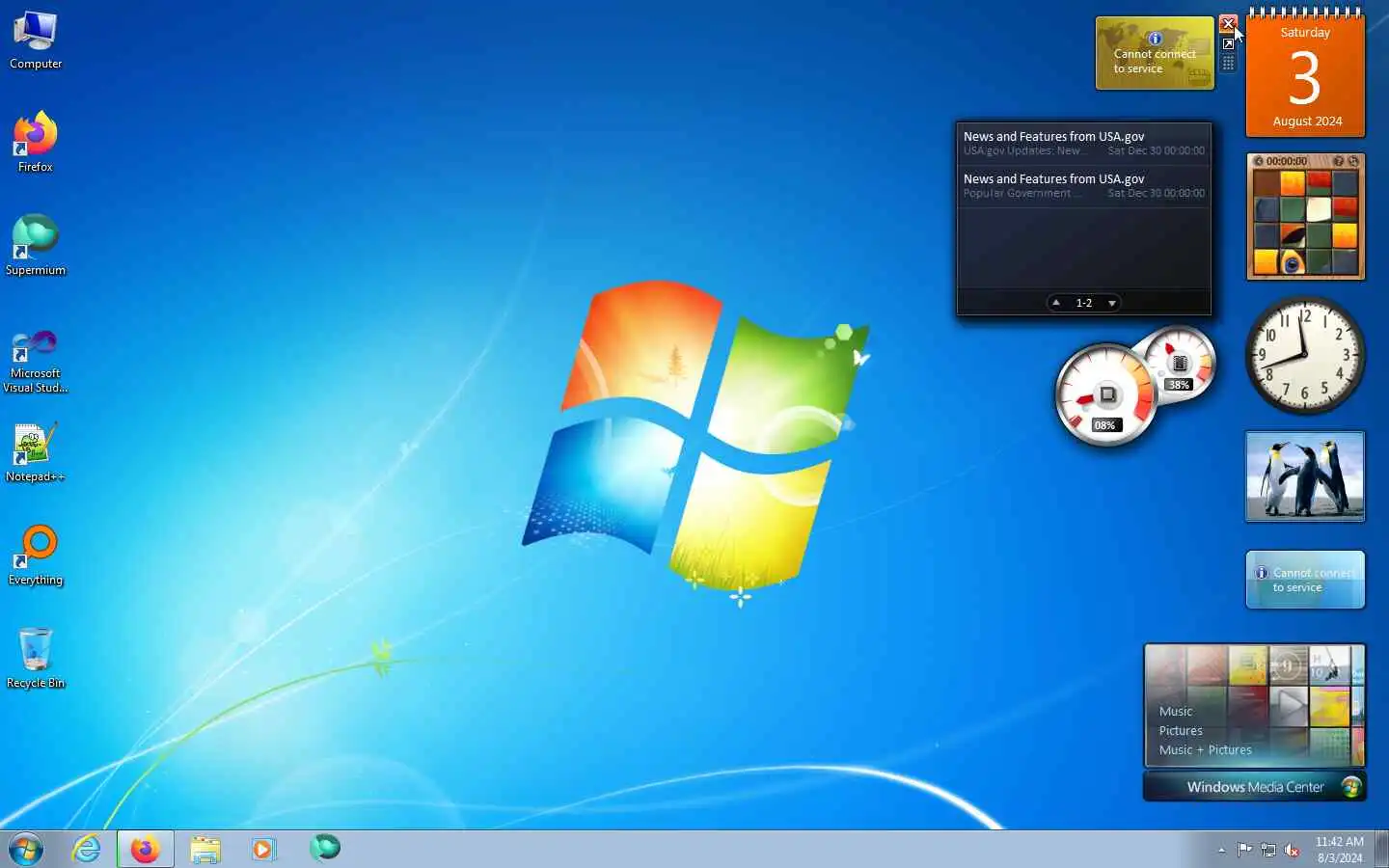Select the Firefox desktop shortcut
This screenshot has height=868, width=1389.
36,142
